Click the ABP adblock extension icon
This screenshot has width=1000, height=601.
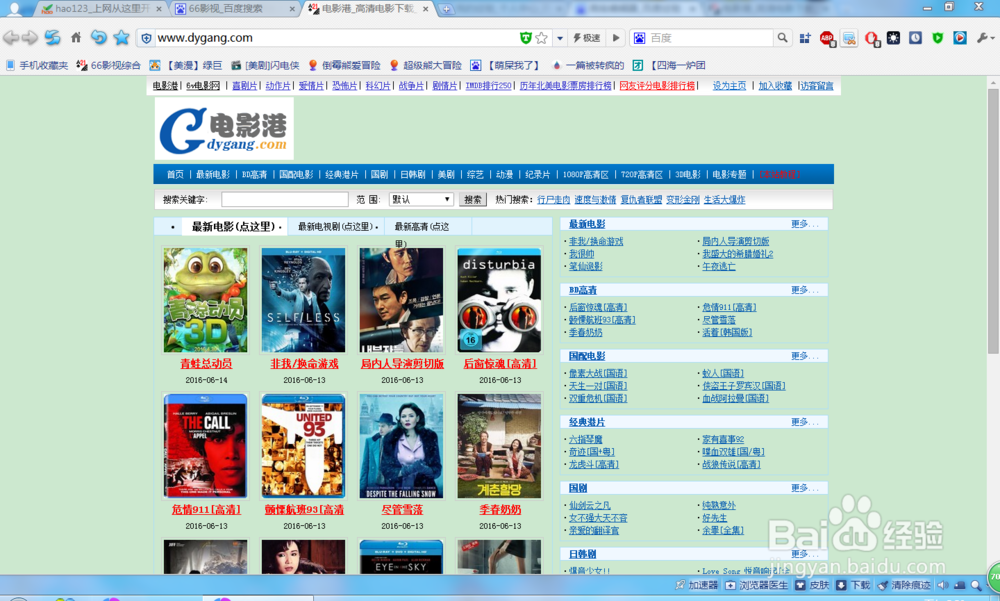click(827, 38)
